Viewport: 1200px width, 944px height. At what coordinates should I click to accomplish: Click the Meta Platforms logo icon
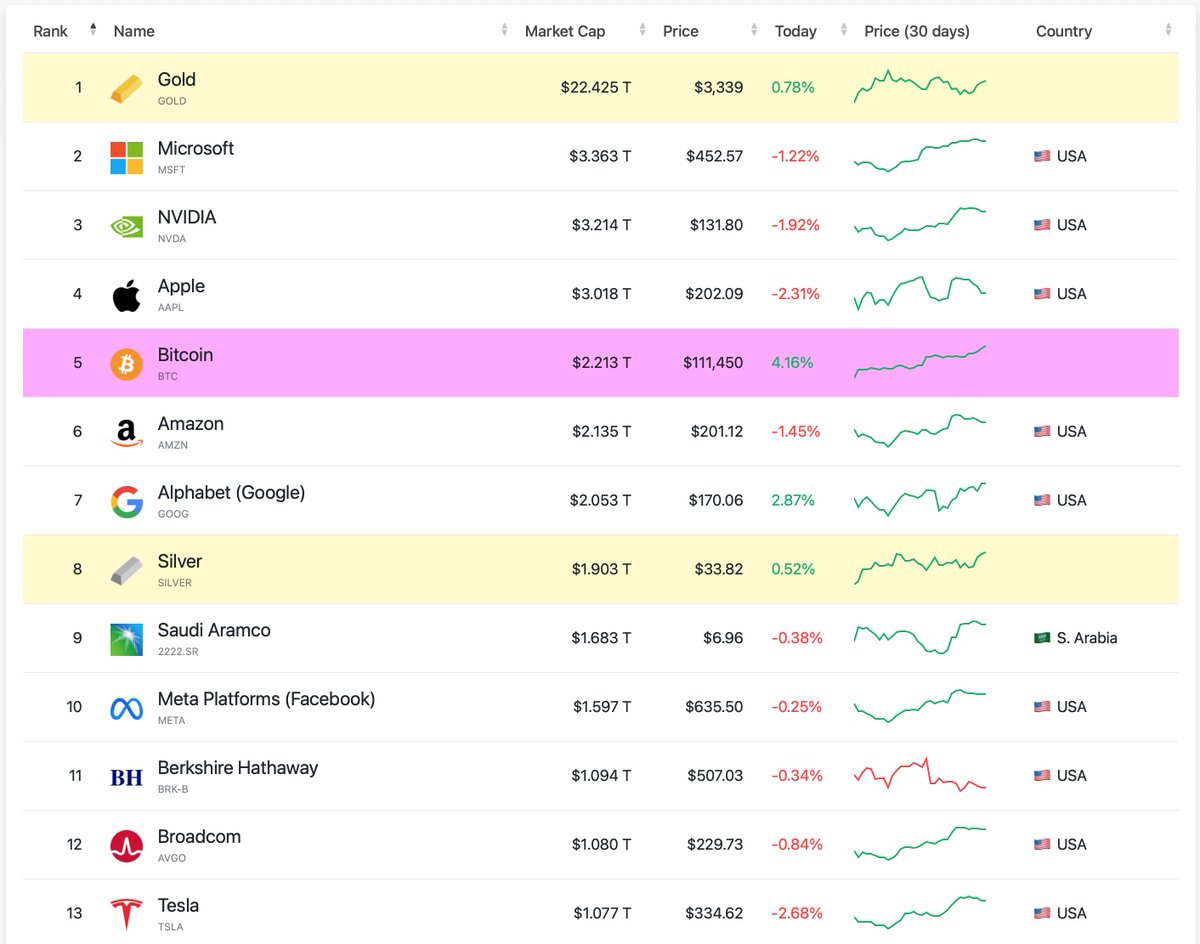pyautogui.click(x=126, y=708)
